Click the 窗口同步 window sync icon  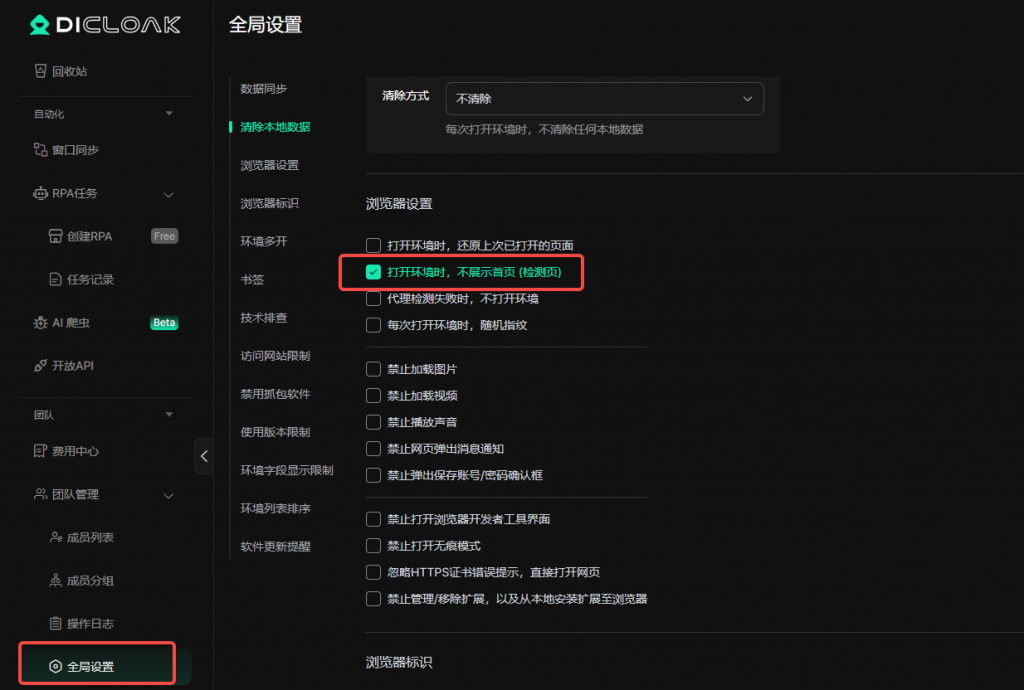(x=41, y=150)
